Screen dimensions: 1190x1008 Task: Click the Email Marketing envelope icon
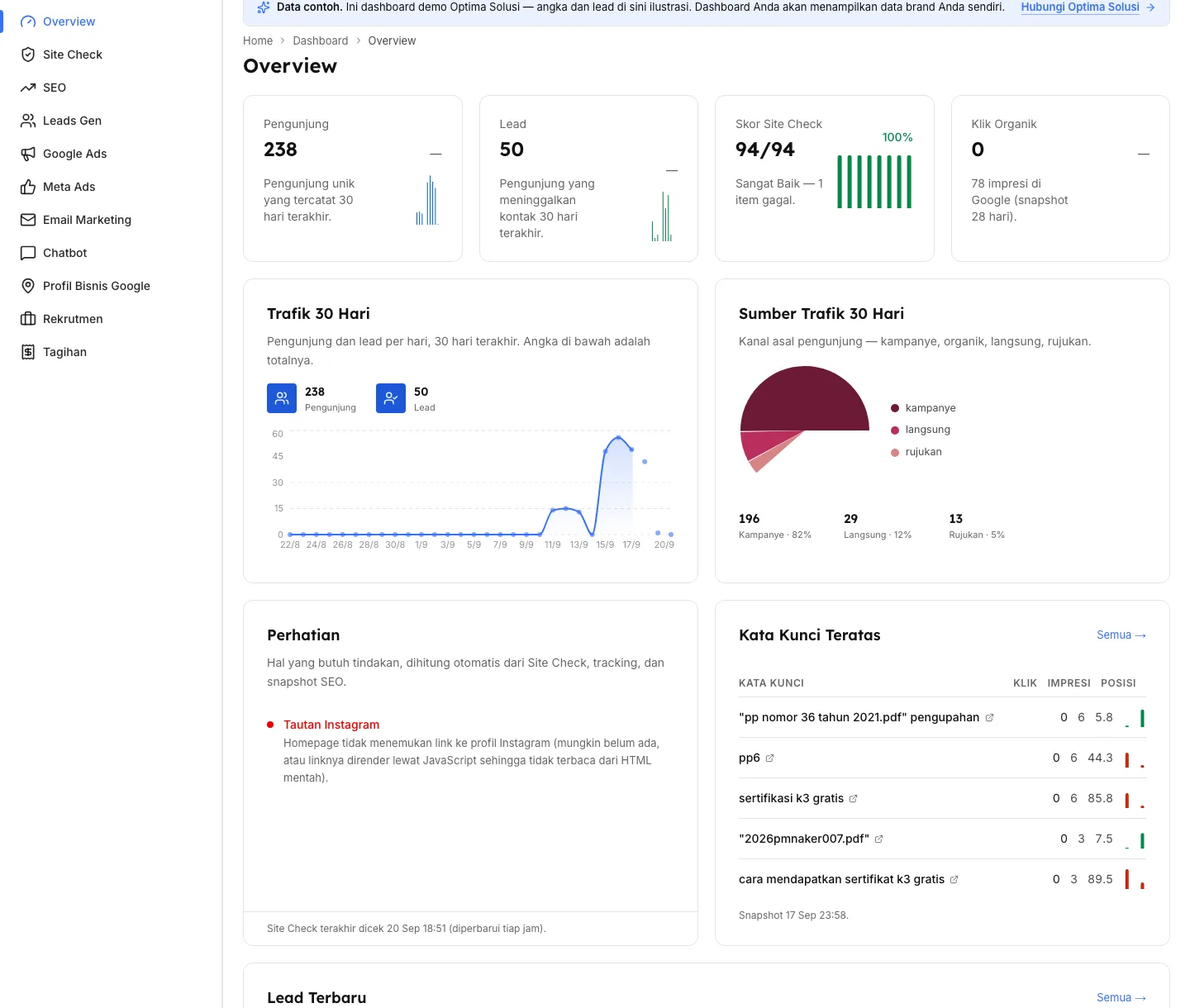point(28,220)
